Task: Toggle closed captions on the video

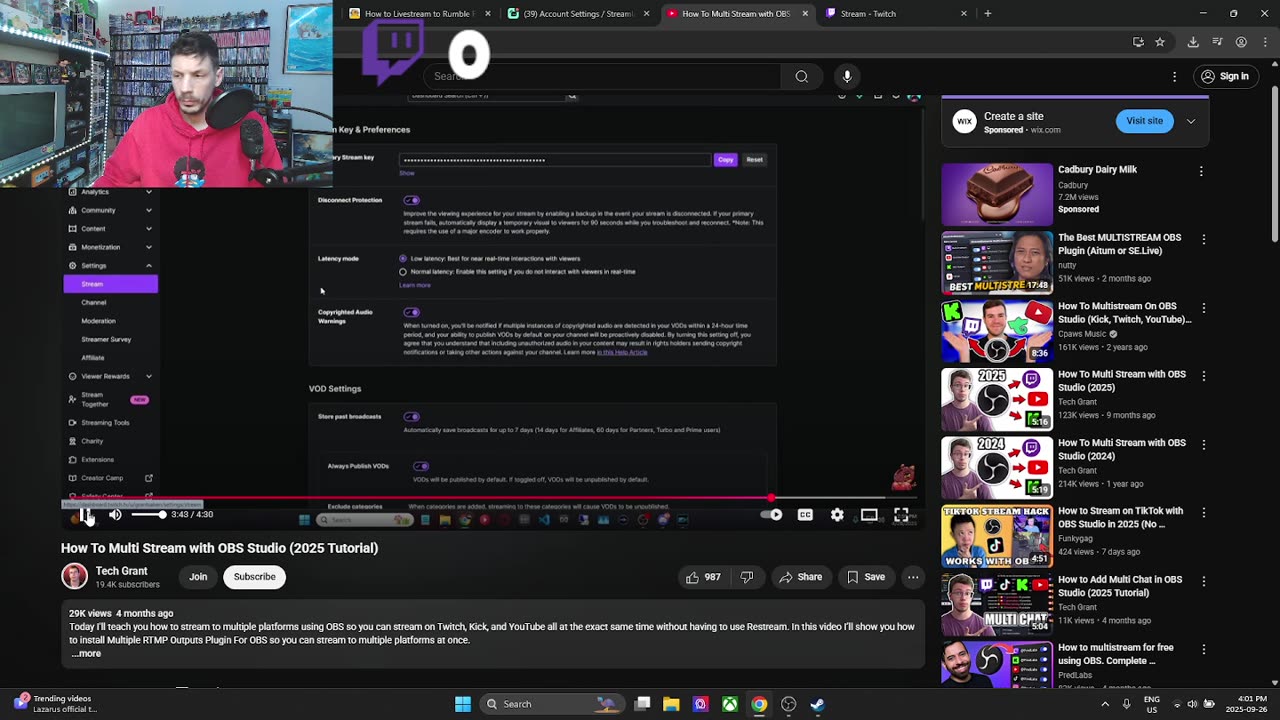Action: coord(805,515)
